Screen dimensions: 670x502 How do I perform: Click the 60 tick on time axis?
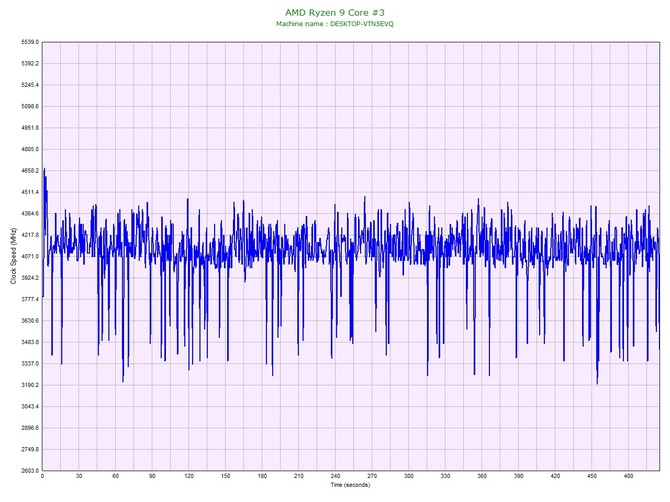tap(115, 476)
